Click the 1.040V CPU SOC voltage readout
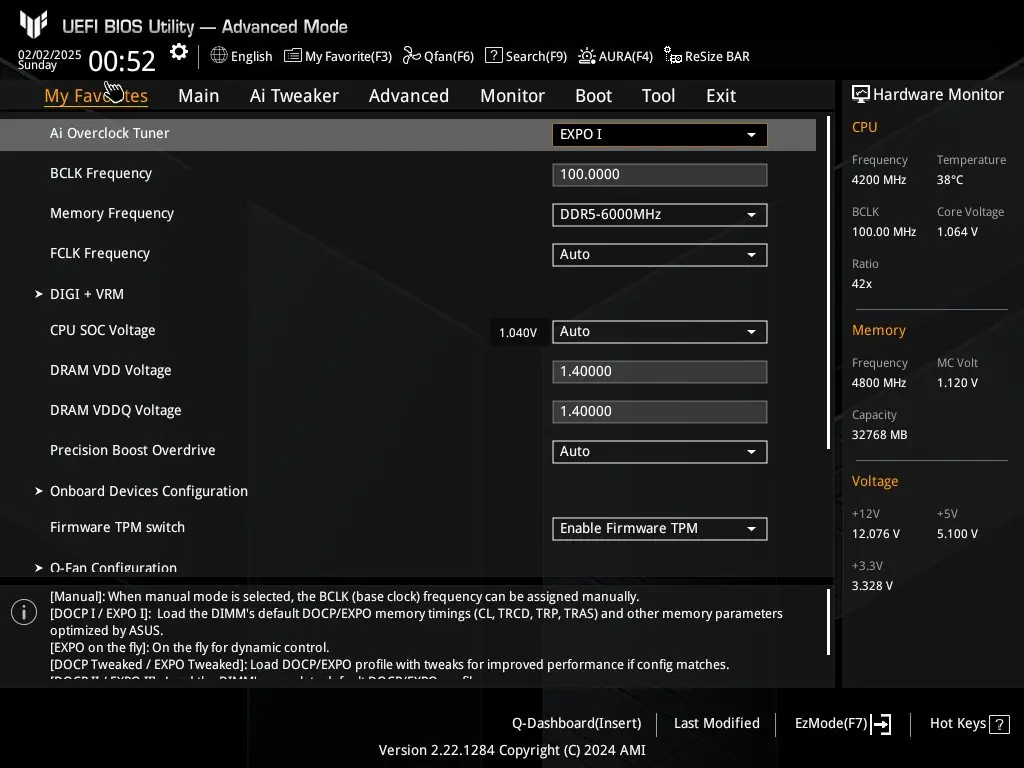 coord(518,333)
